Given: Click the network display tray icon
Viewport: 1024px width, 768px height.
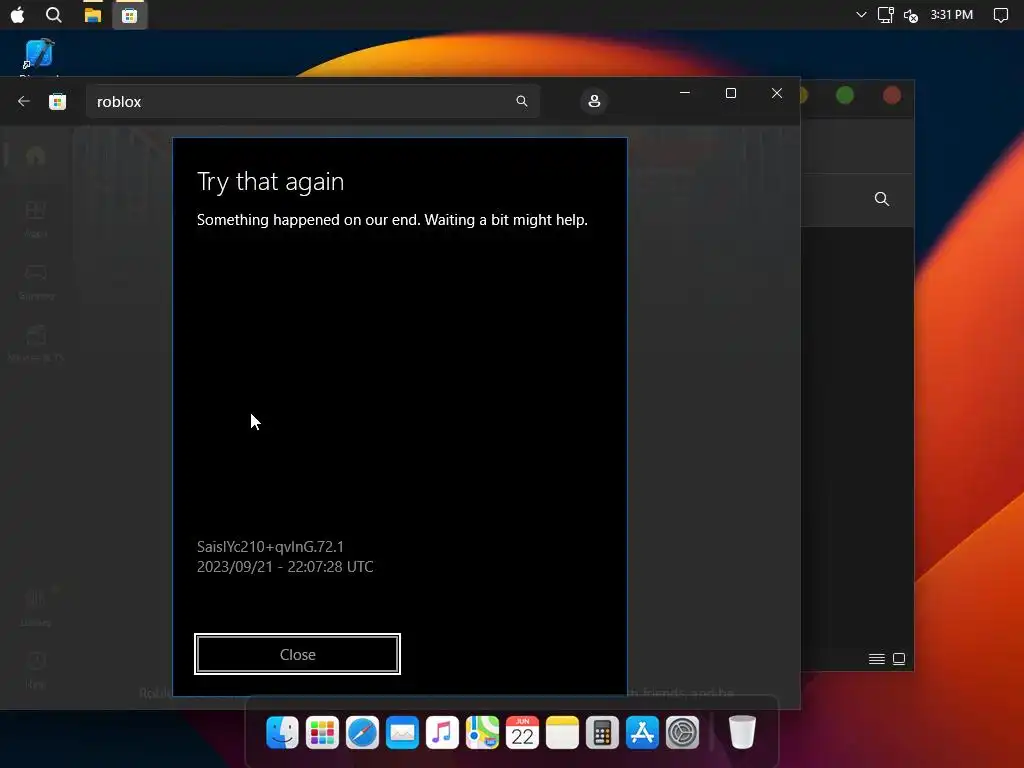Looking at the screenshot, I should coord(886,14).
